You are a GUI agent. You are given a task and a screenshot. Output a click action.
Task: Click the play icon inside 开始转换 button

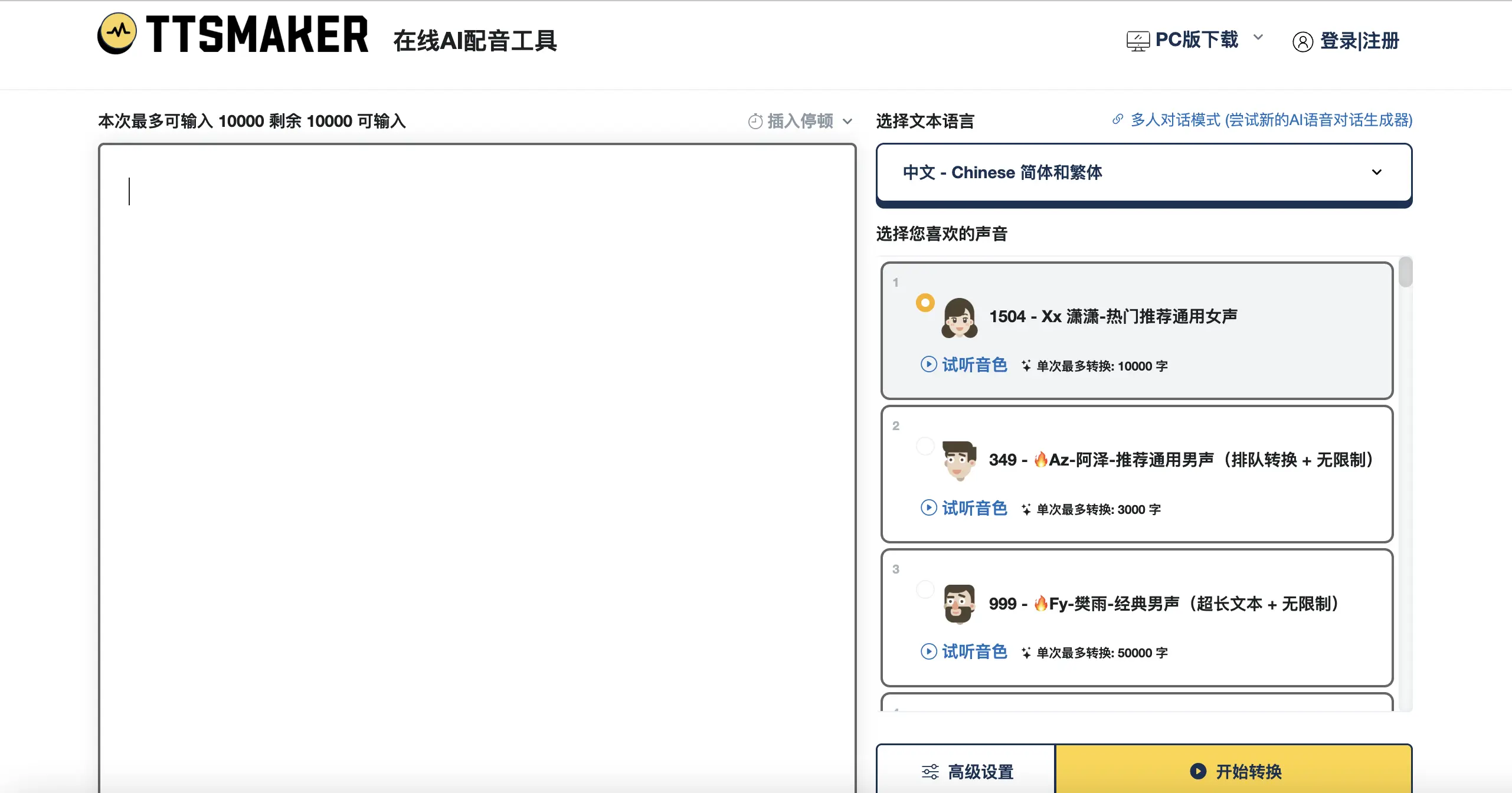coord(1197,771)
